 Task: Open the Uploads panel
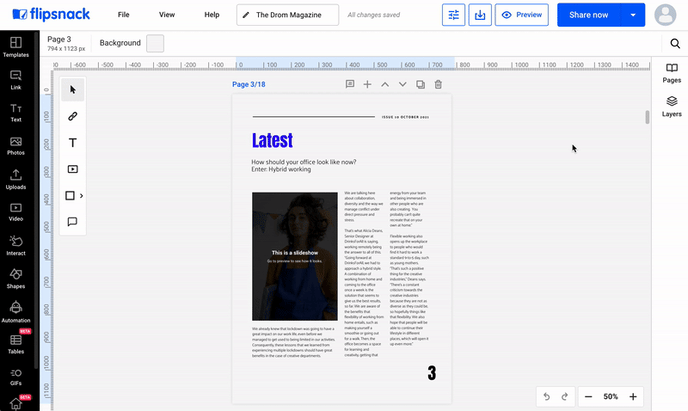[16, 179]
